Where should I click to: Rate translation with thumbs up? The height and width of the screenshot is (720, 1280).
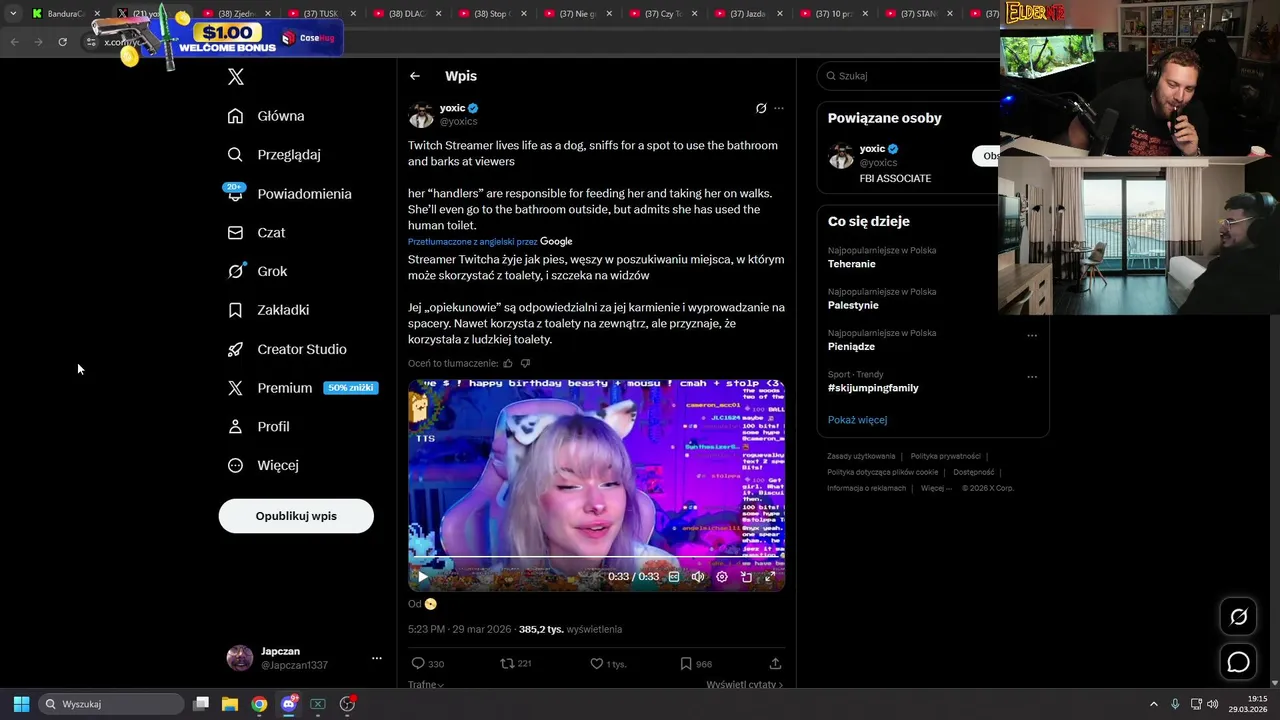tap(508, 363)
